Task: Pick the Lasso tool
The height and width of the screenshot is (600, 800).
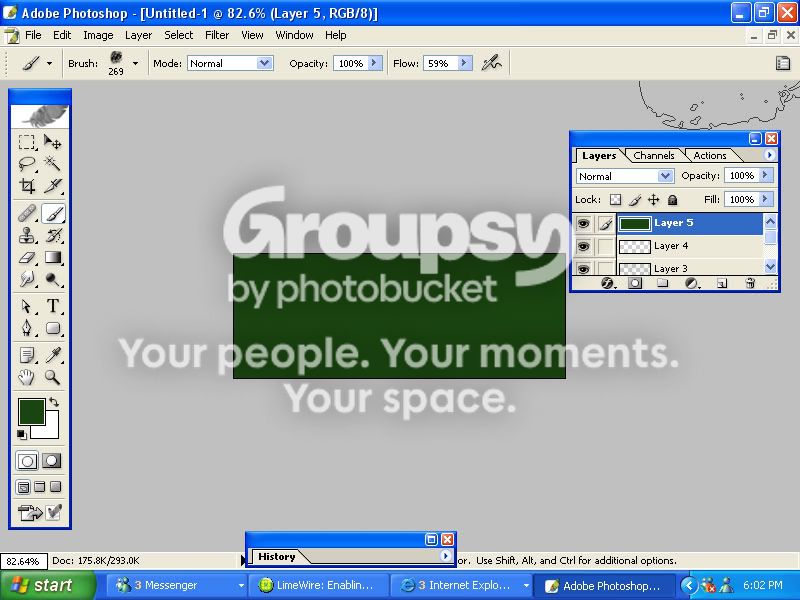Action: tap(27, 164)
